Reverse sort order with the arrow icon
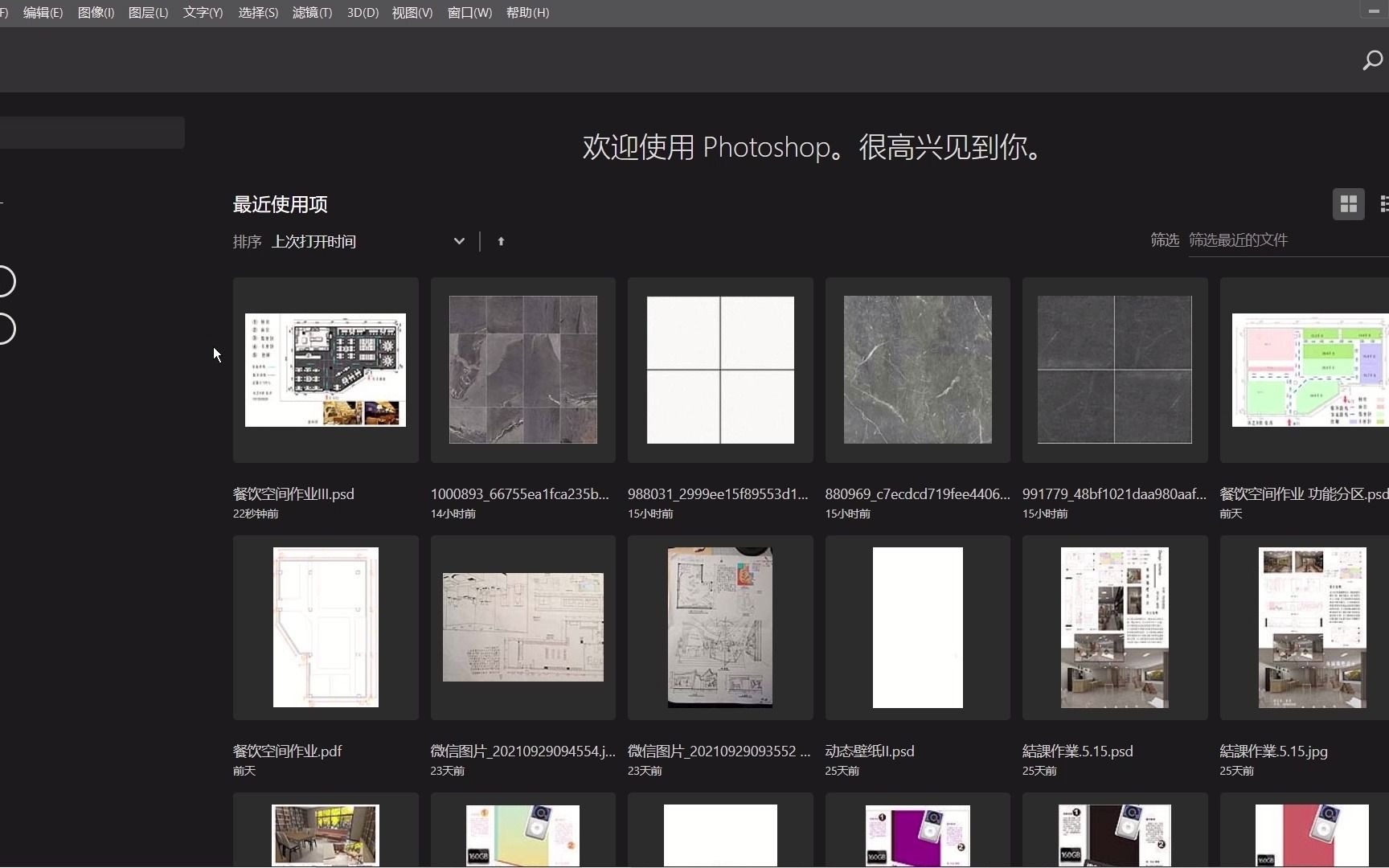Image resolution: width=1389 pixels, height=868 pixels. [x=501, y=241]
